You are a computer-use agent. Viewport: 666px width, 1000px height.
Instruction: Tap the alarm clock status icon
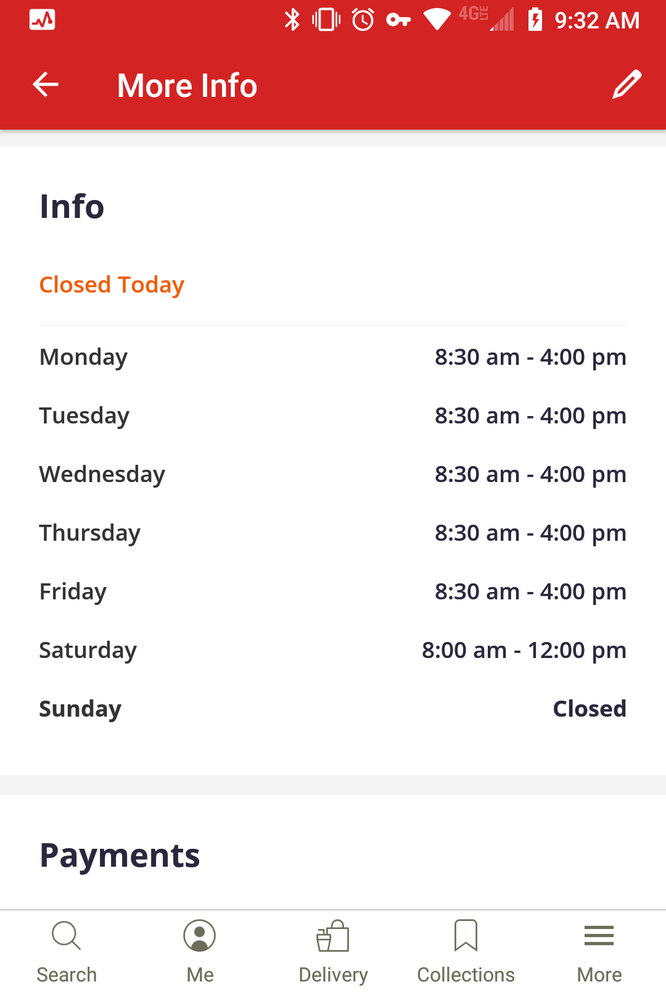click(x=363, y=20)
